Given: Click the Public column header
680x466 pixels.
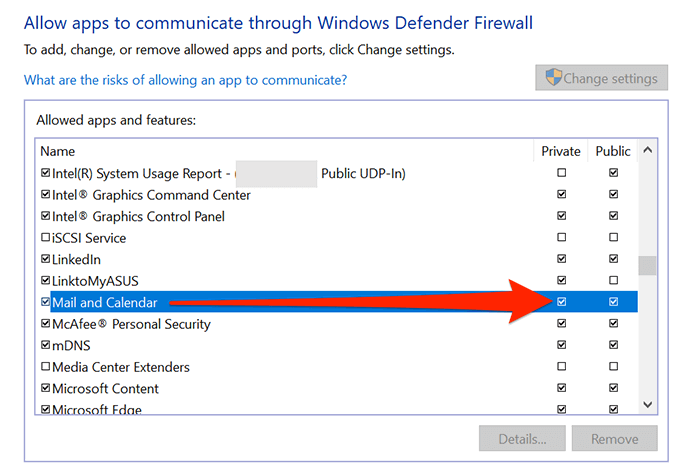Looking at the screenshot, I should [x=612, y=151].
